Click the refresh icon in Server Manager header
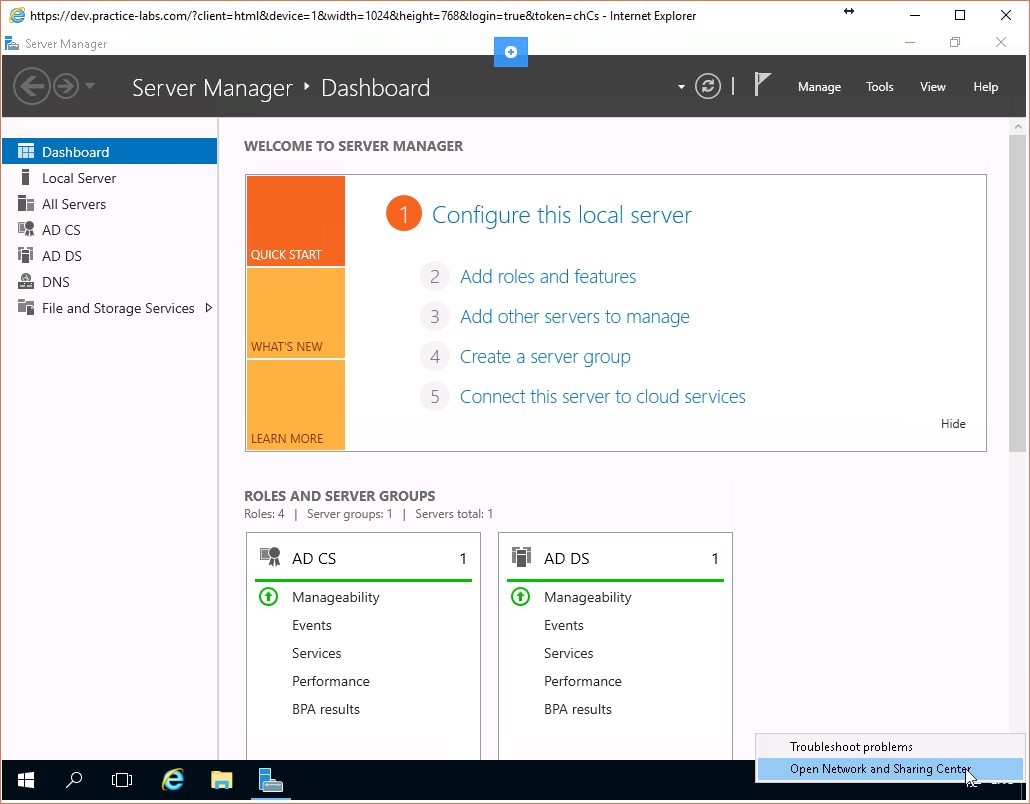This screenshot has width=1030, height=804. coord(708,87)
